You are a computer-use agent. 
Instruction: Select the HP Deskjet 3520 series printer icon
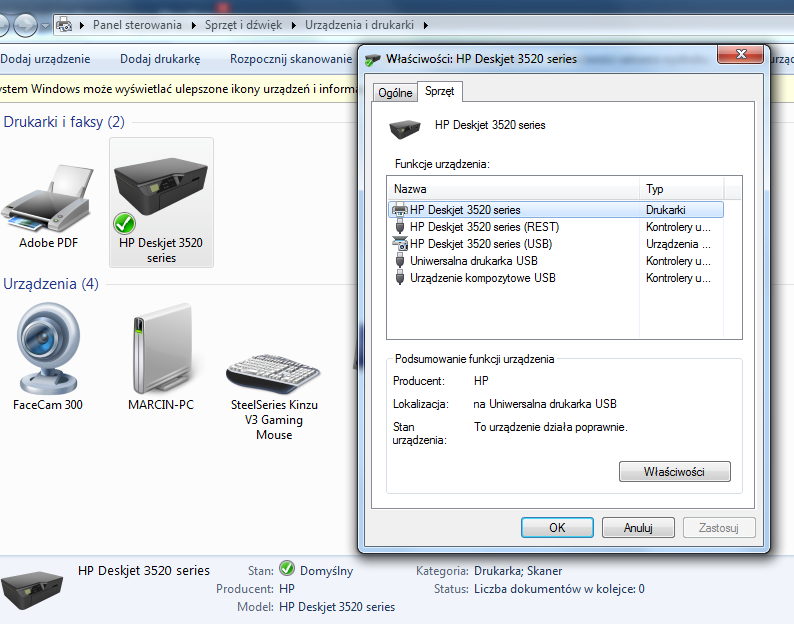[161, 187]
